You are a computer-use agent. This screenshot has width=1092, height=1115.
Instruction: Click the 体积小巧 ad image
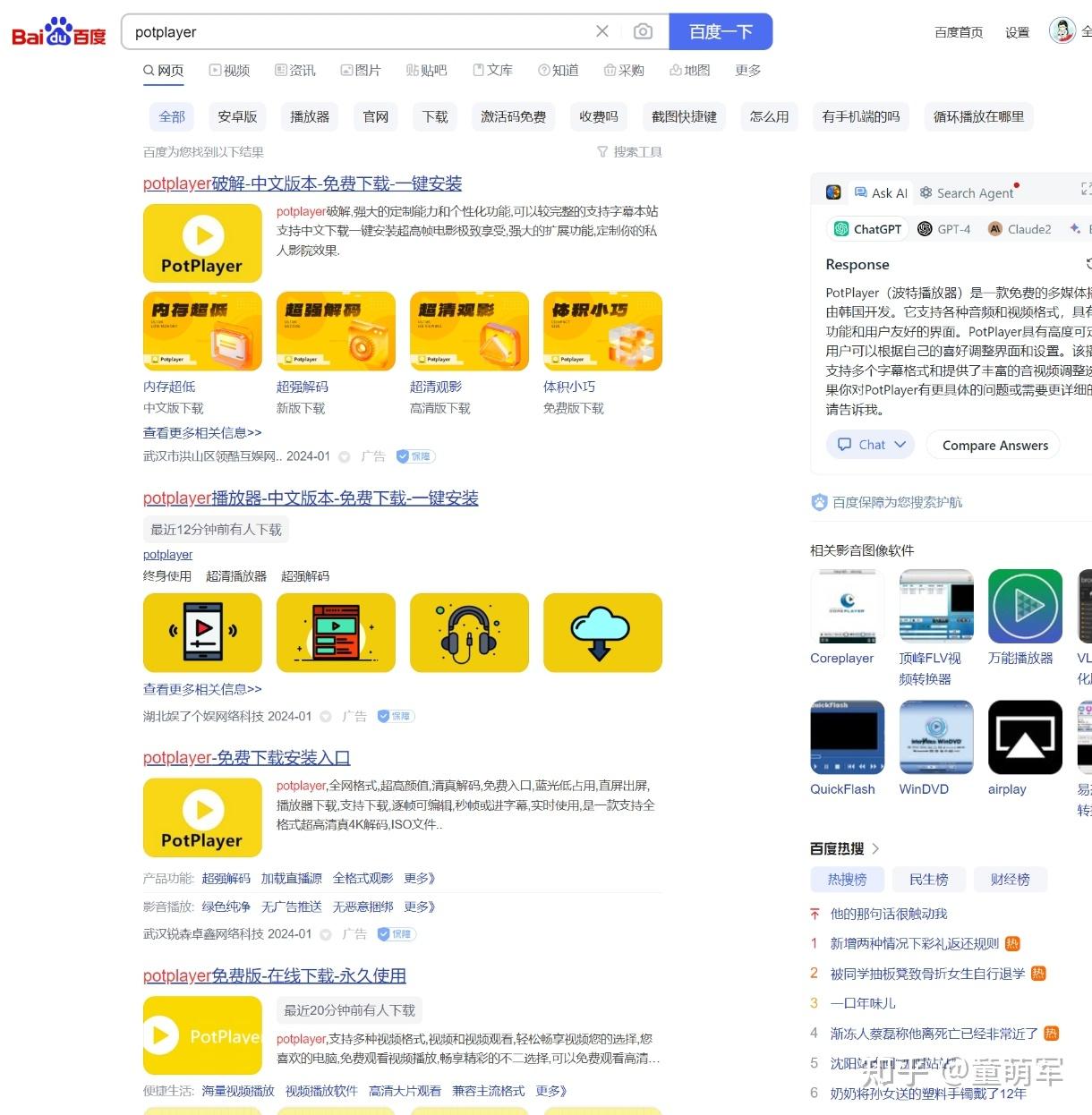tap(602, 331)
